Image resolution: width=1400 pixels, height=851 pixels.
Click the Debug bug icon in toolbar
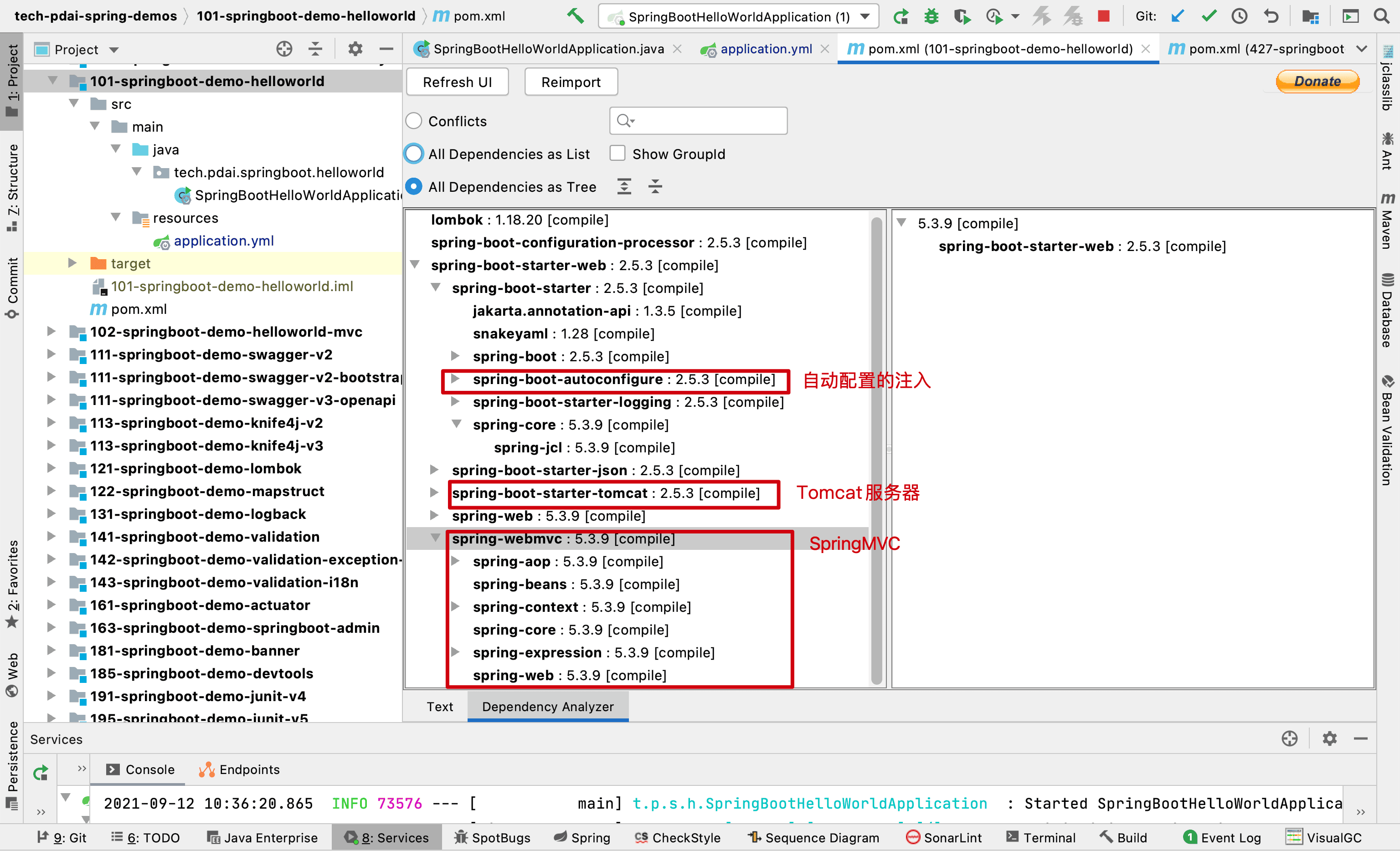coord(931,16)
